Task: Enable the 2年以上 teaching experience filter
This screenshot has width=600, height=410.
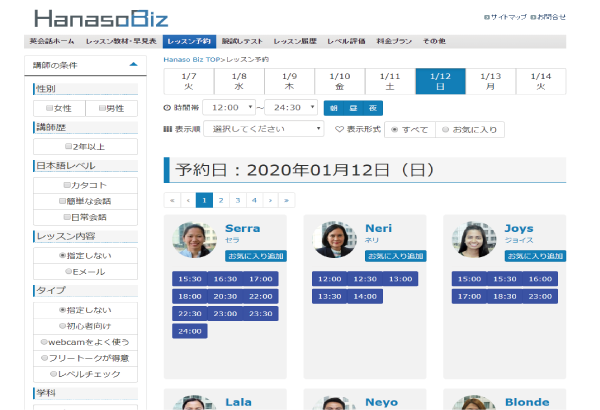Action: [68, 146]
